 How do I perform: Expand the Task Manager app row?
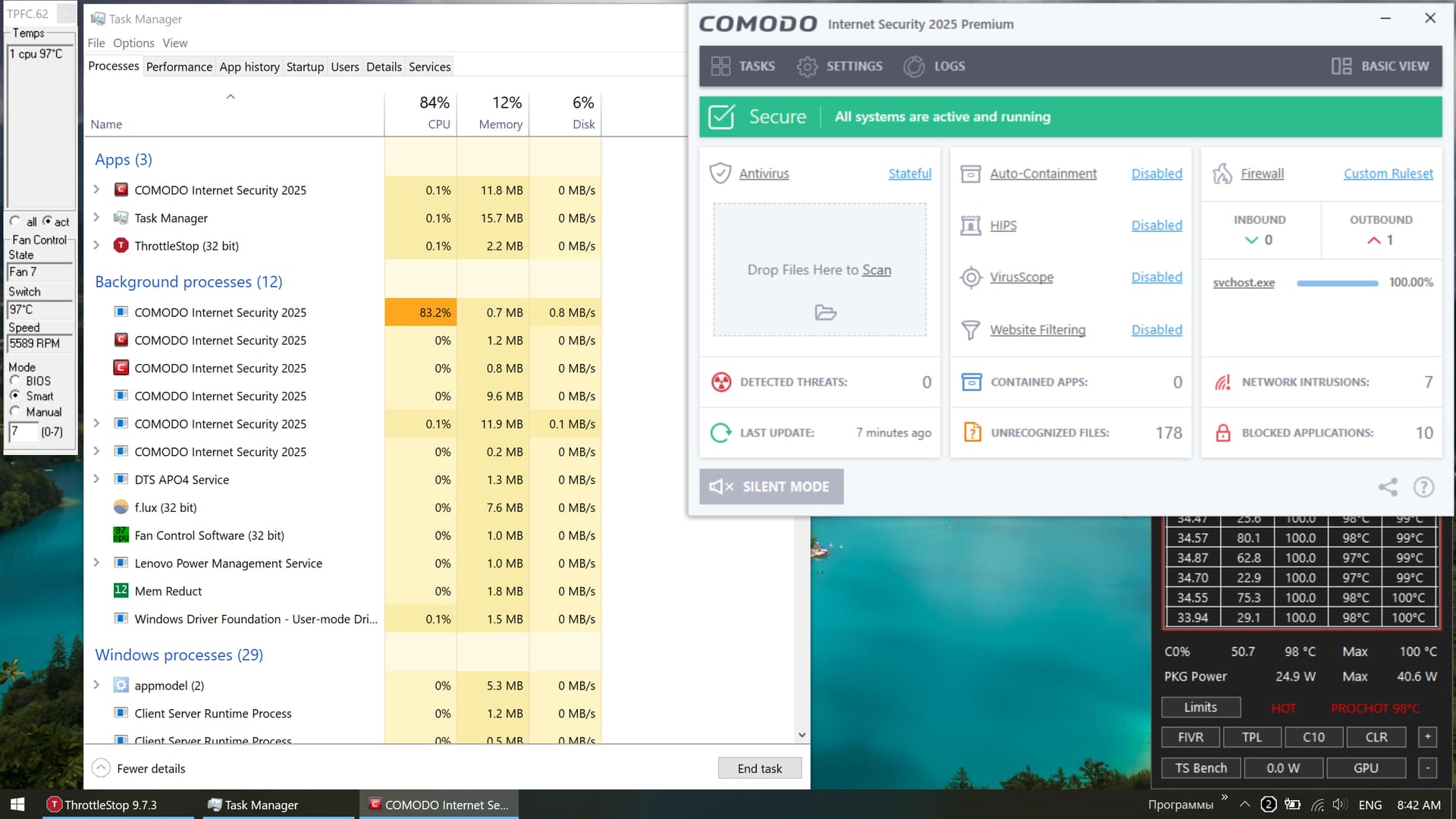(96, 218)
